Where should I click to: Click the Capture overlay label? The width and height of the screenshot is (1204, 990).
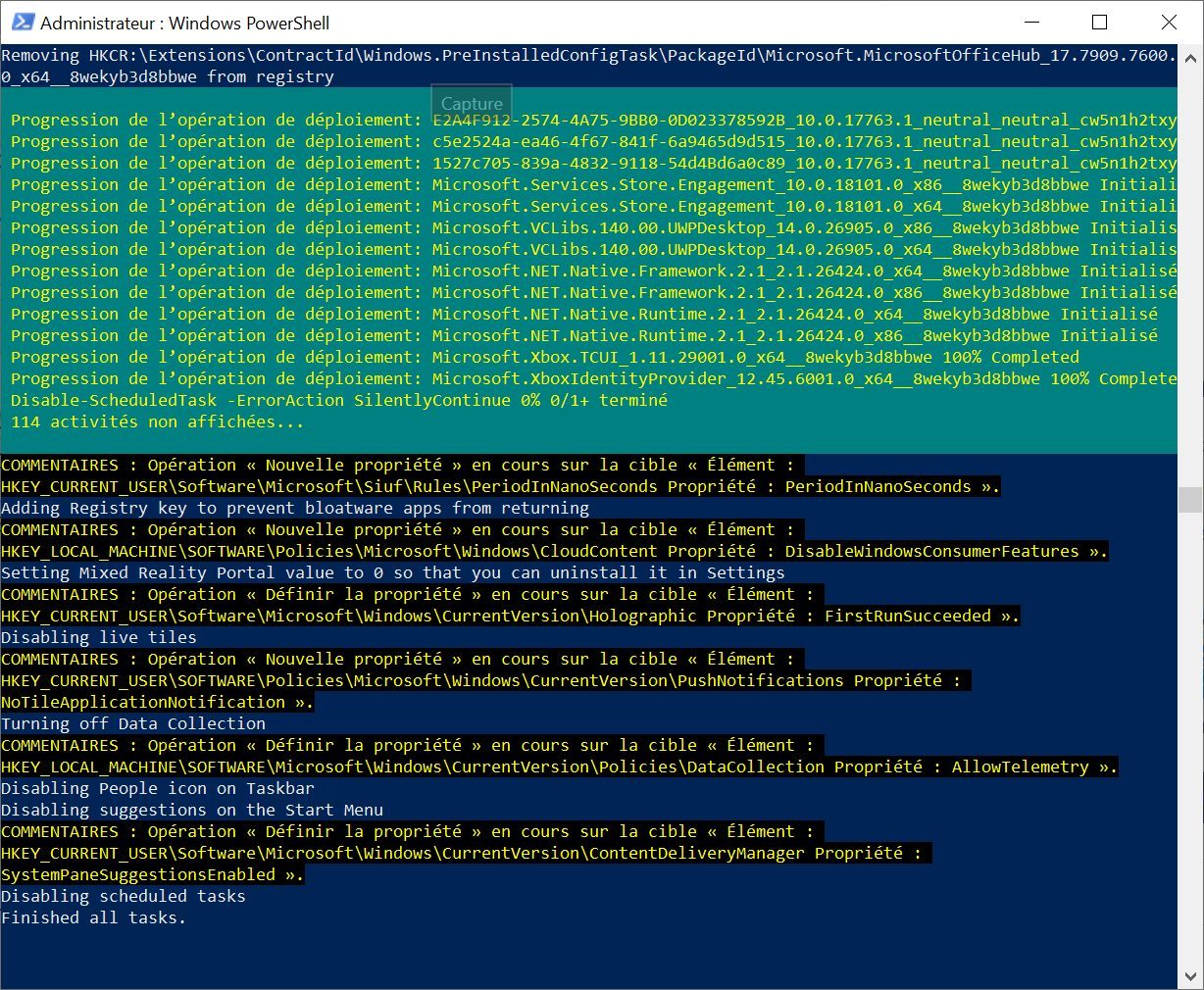(x=472, y=103)
